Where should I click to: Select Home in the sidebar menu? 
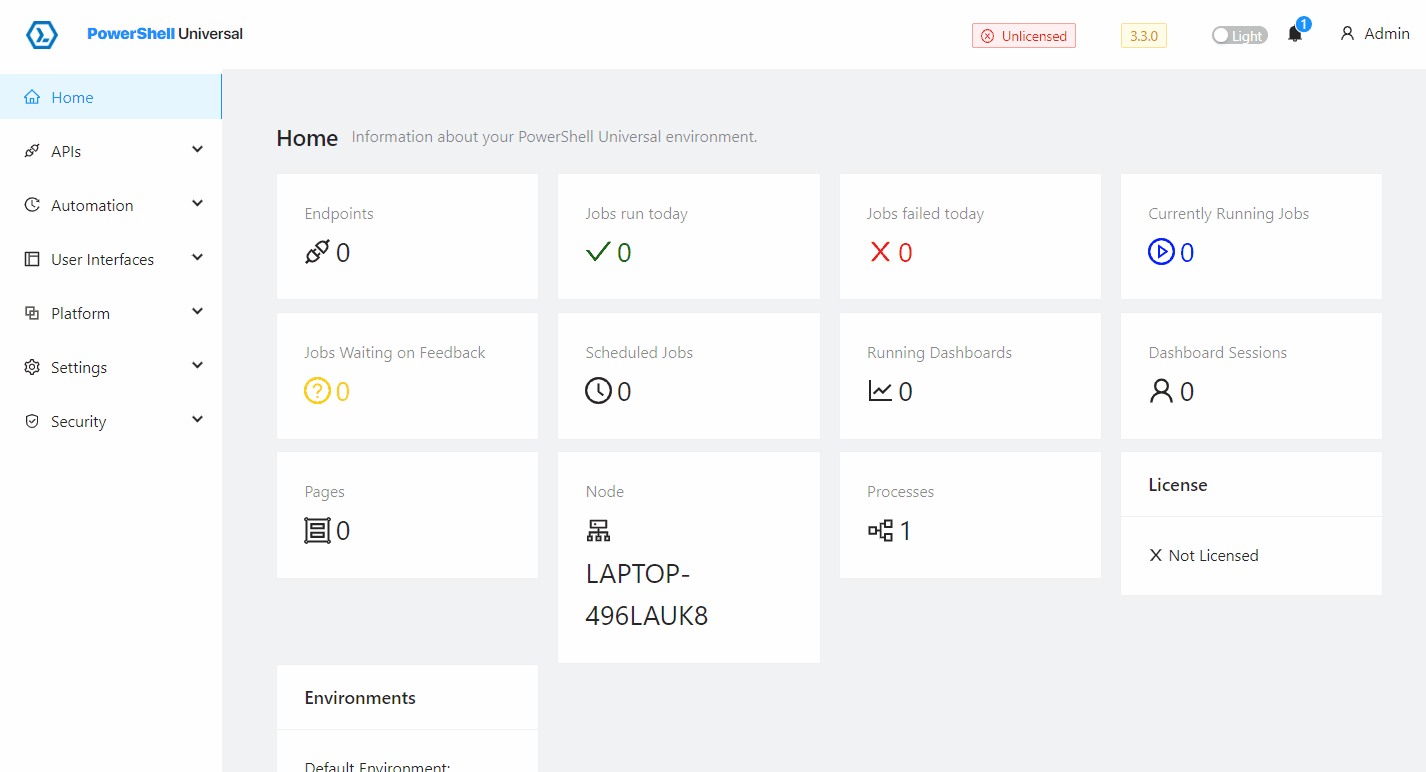point(111,97)
